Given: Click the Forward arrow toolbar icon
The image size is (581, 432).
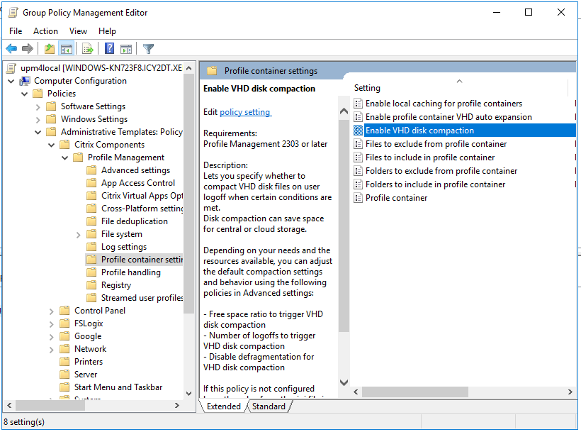Looking at the screenshot, I should 27,49.
